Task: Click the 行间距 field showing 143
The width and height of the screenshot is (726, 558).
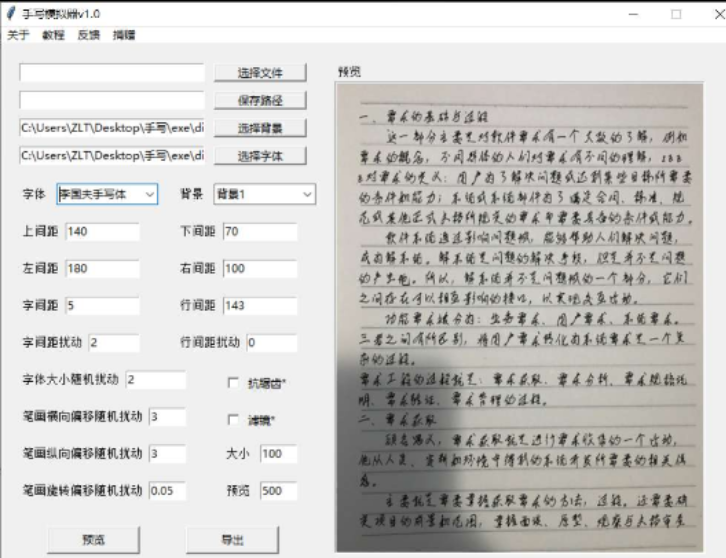Action: coord(260,305)
